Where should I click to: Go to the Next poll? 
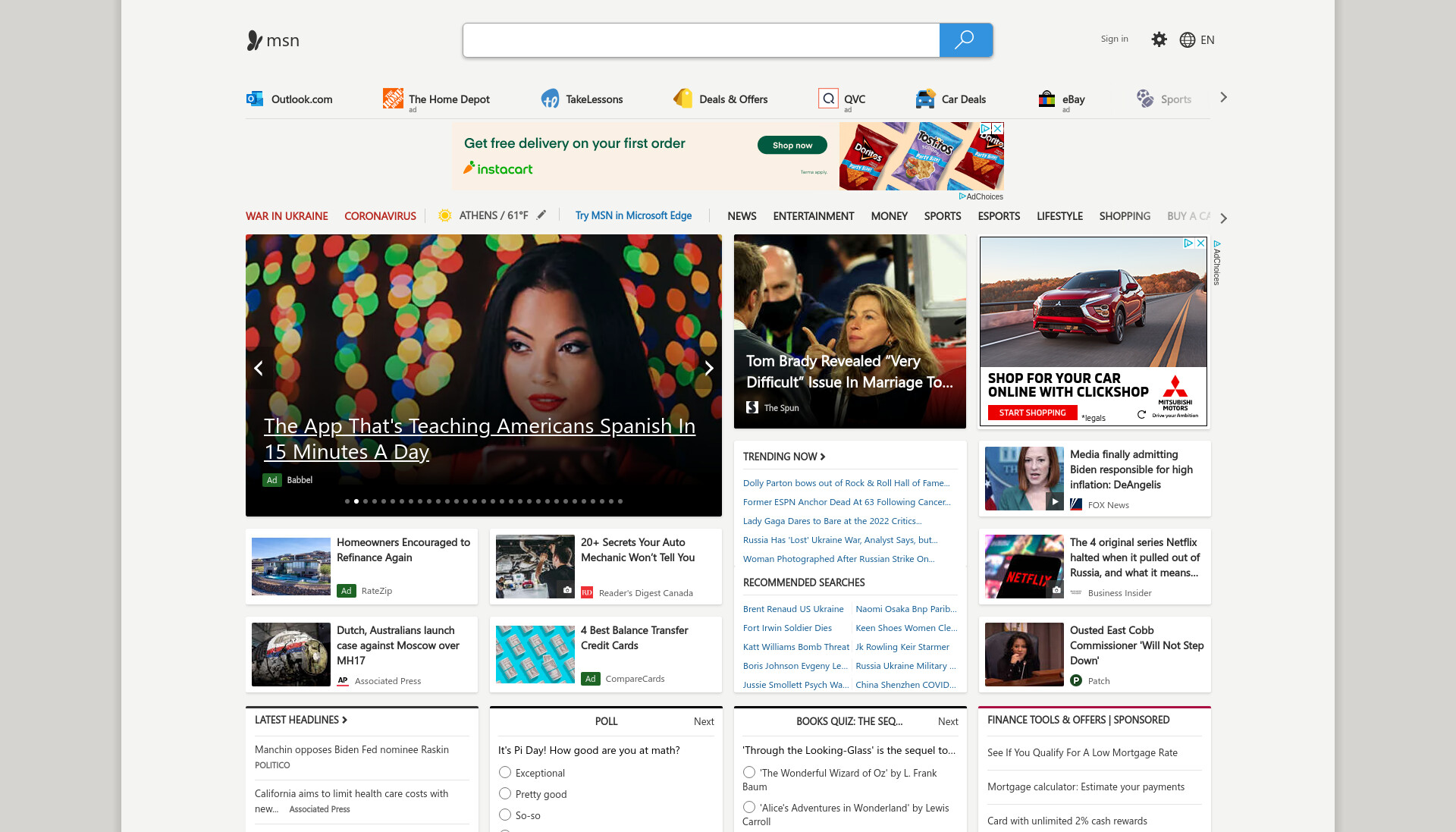[704, 721]
